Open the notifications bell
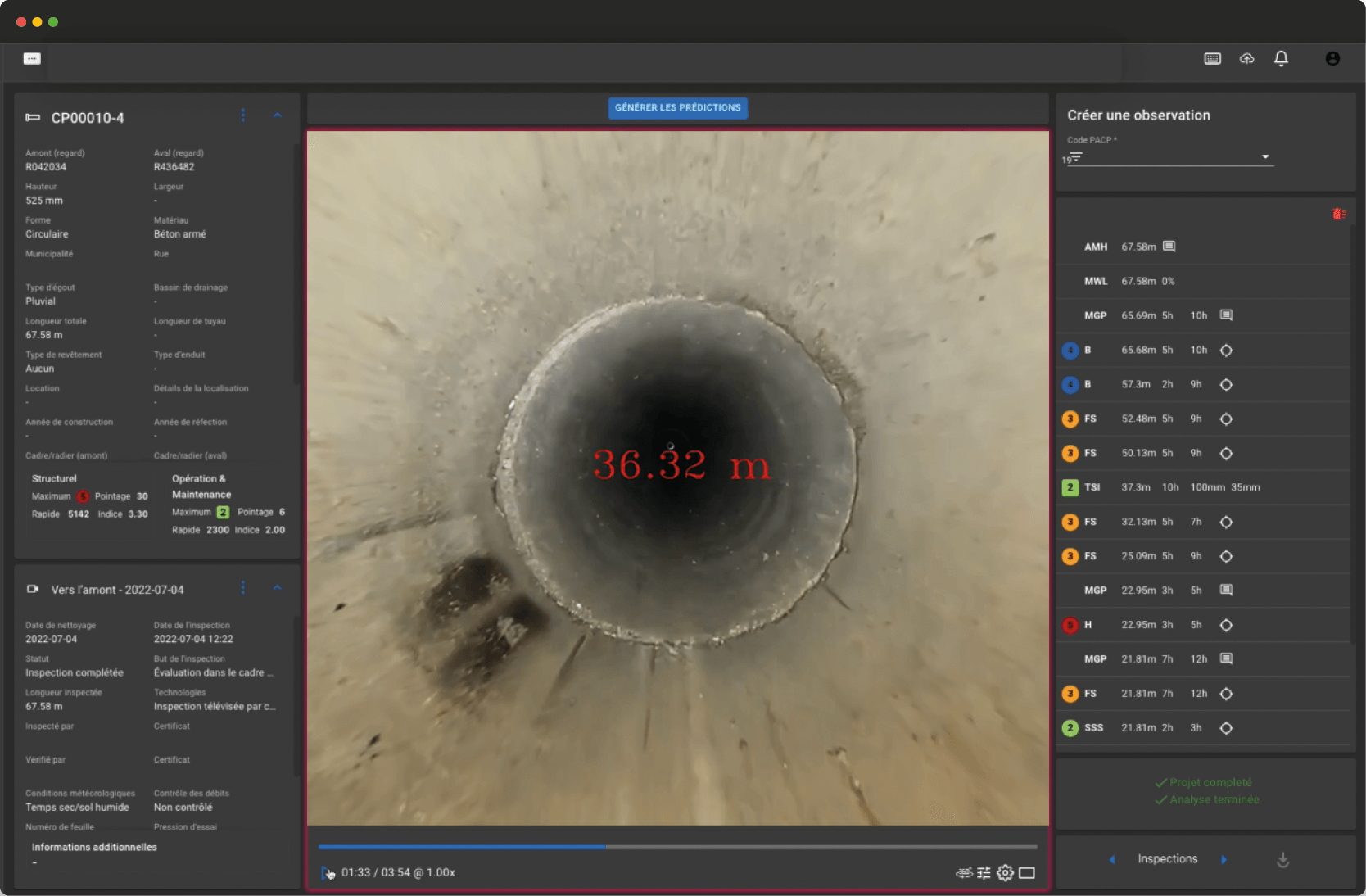This screenshot has width=1366, height=896. [1281, 59]
